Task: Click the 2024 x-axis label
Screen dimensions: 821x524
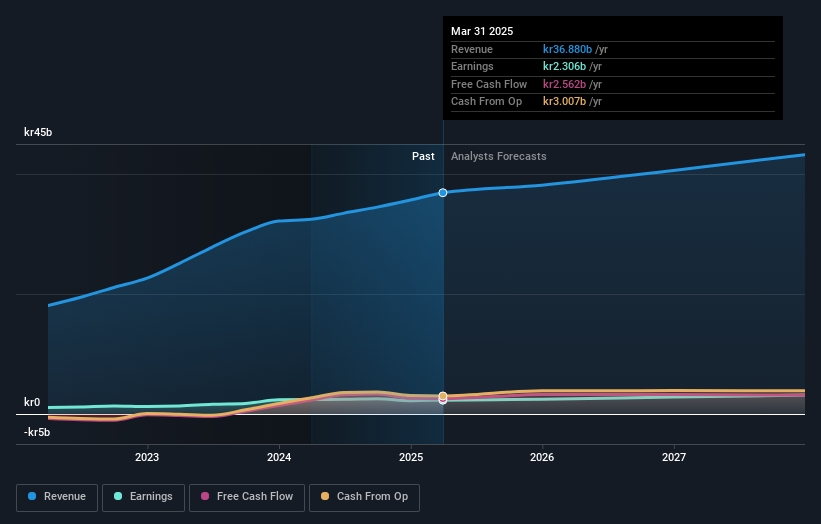Action: point(279,457)
